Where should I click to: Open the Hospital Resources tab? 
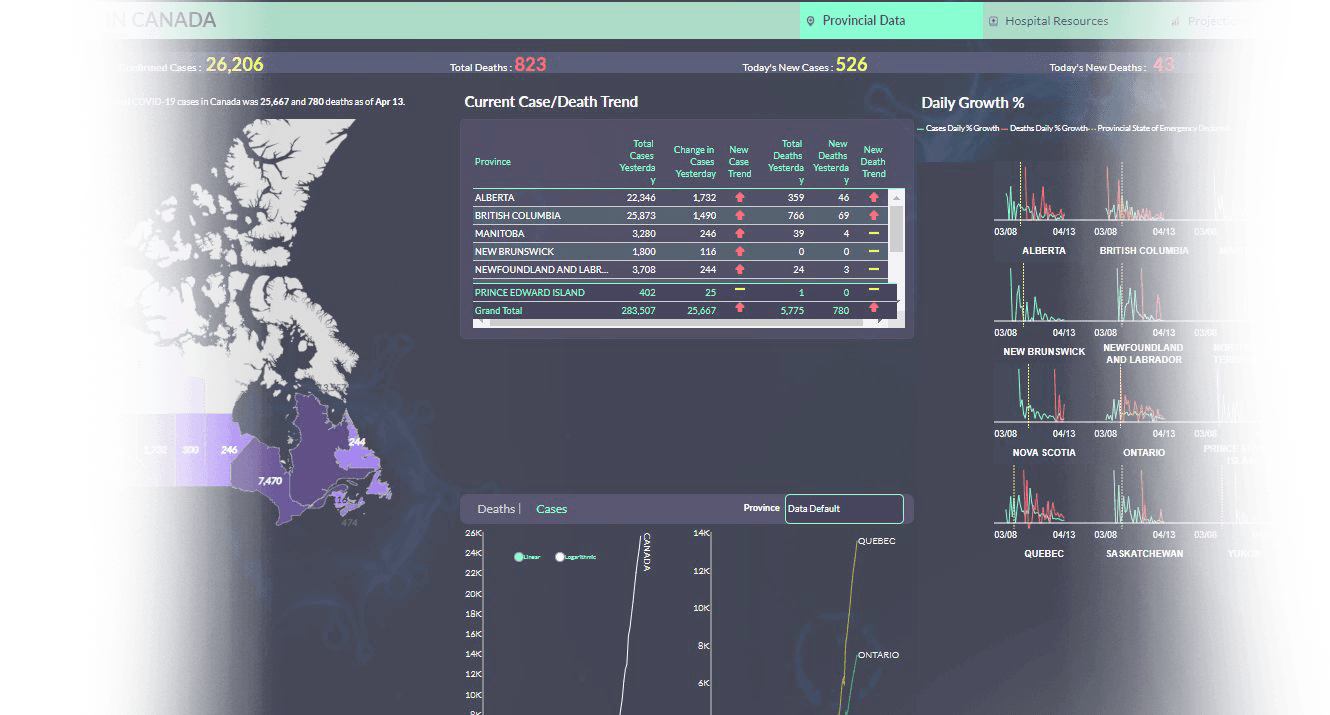click(x=1056, y=21)
